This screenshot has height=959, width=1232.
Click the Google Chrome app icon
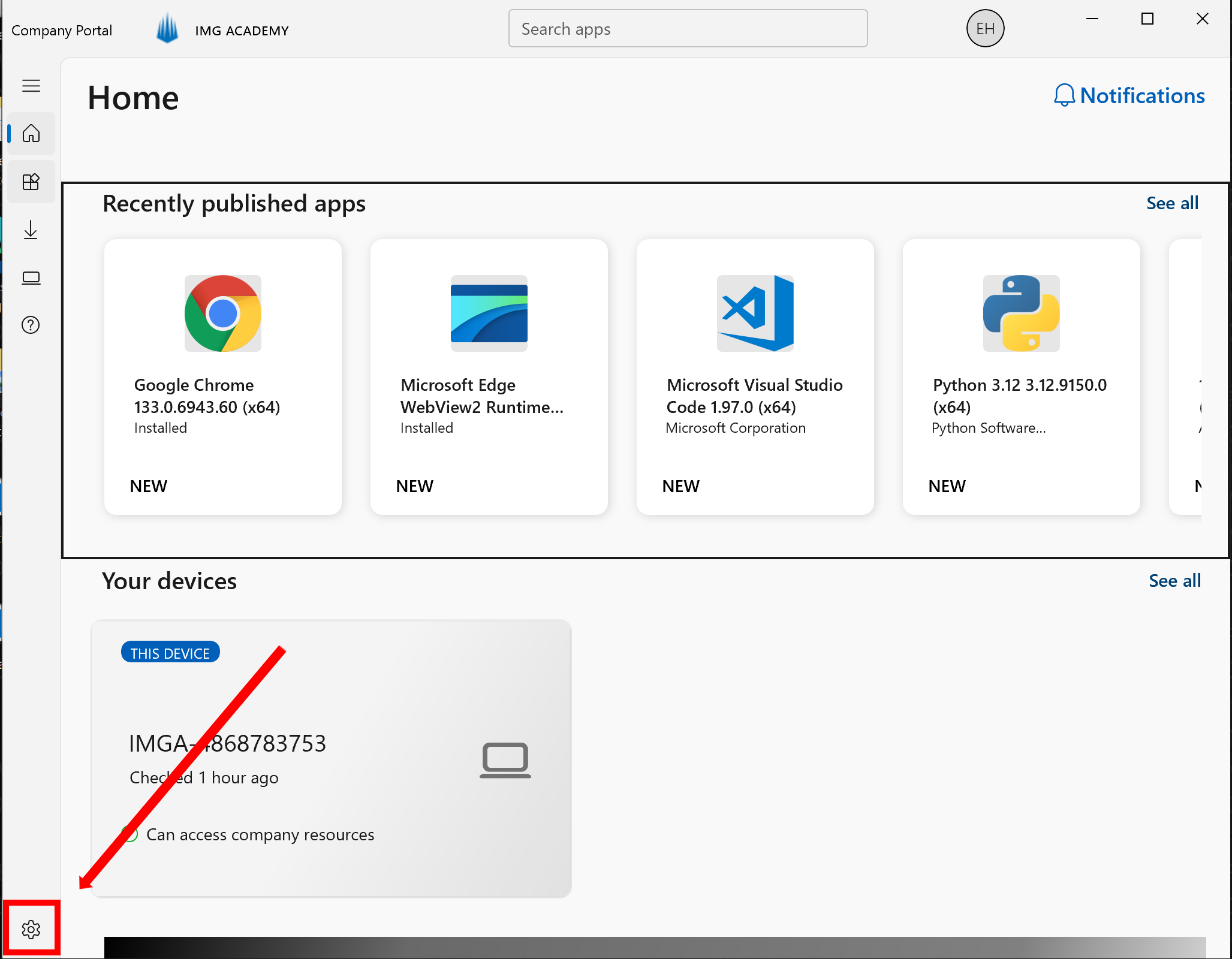[x=223, y=313]
